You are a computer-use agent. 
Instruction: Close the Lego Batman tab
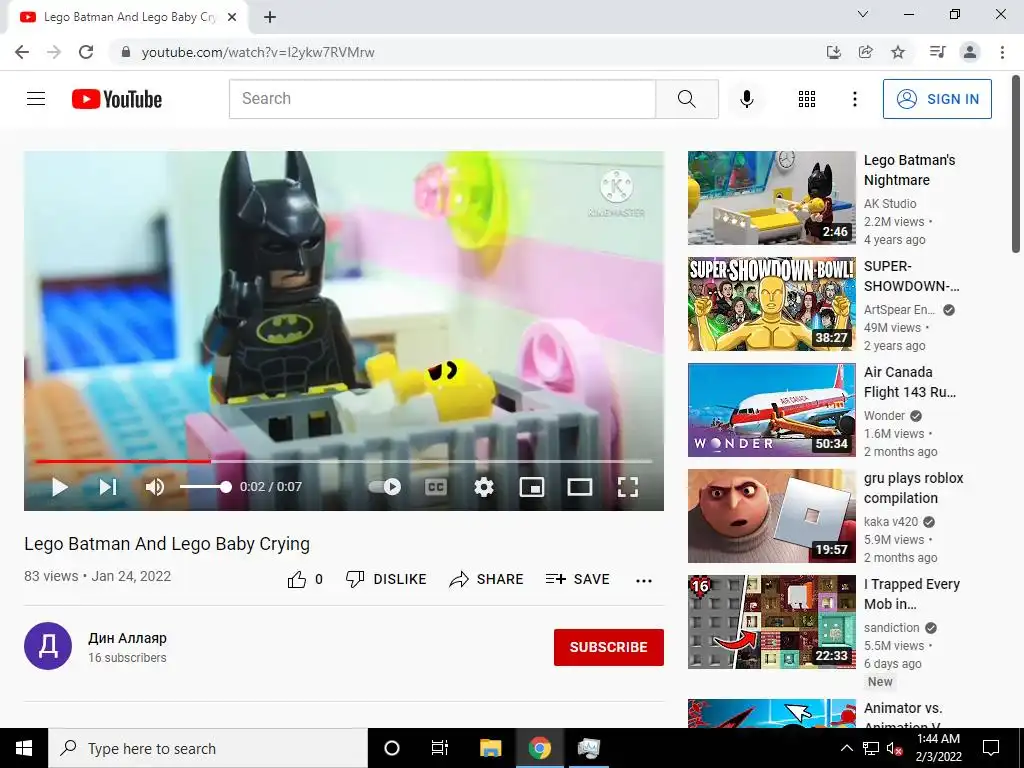tap(232, 18)
